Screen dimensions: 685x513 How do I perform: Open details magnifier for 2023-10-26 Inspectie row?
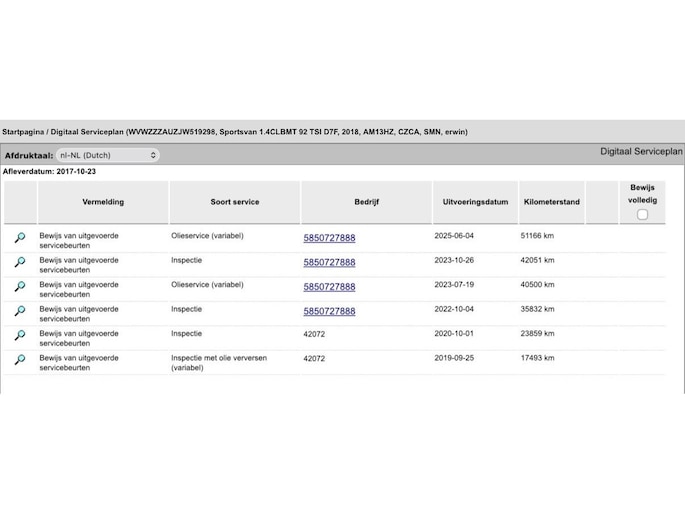(x=19, y=262)
